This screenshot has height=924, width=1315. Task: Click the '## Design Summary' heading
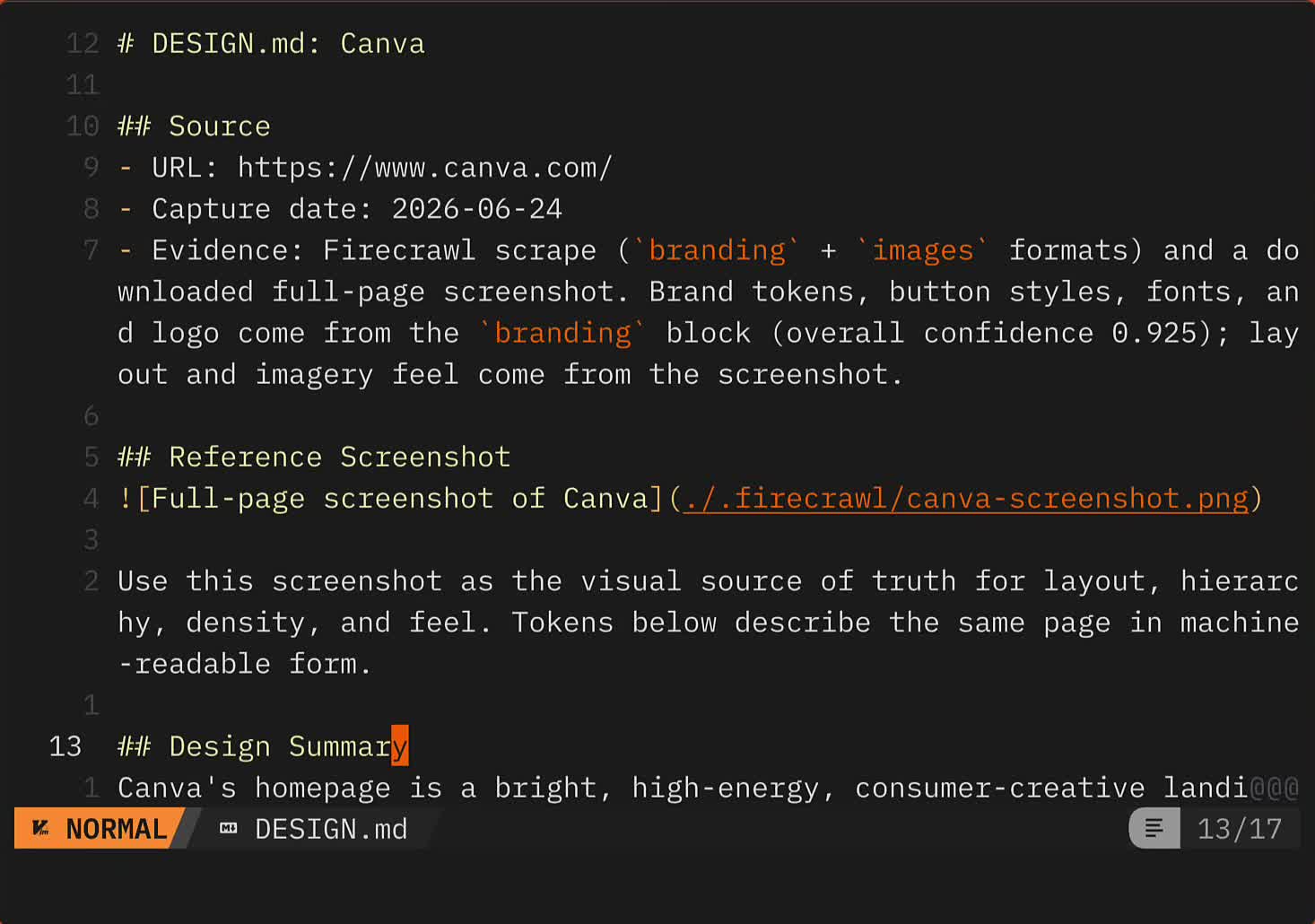pos(263,745)
